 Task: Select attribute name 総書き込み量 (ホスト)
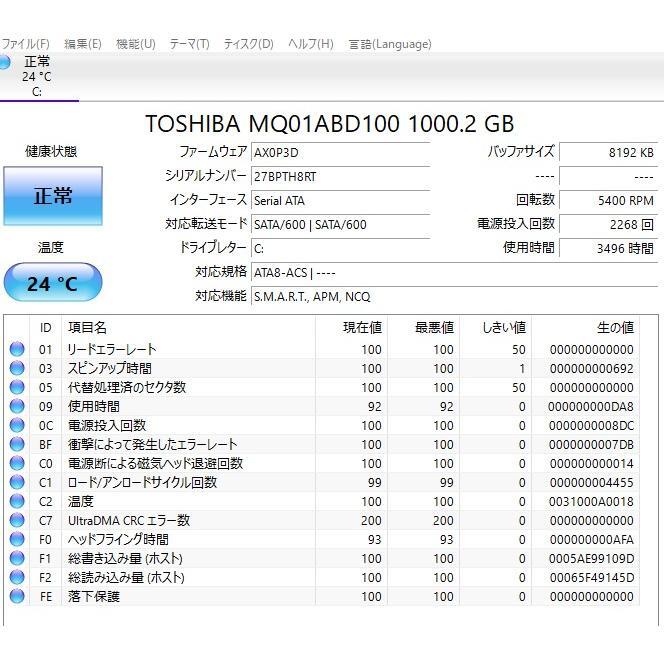[x=125, y=559]
